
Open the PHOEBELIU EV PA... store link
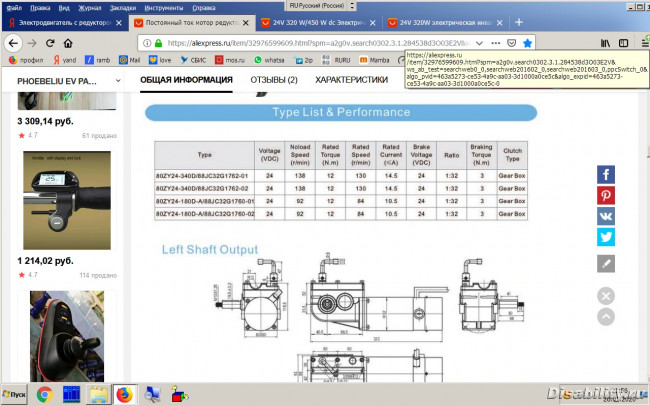click(x=58, y=80)
